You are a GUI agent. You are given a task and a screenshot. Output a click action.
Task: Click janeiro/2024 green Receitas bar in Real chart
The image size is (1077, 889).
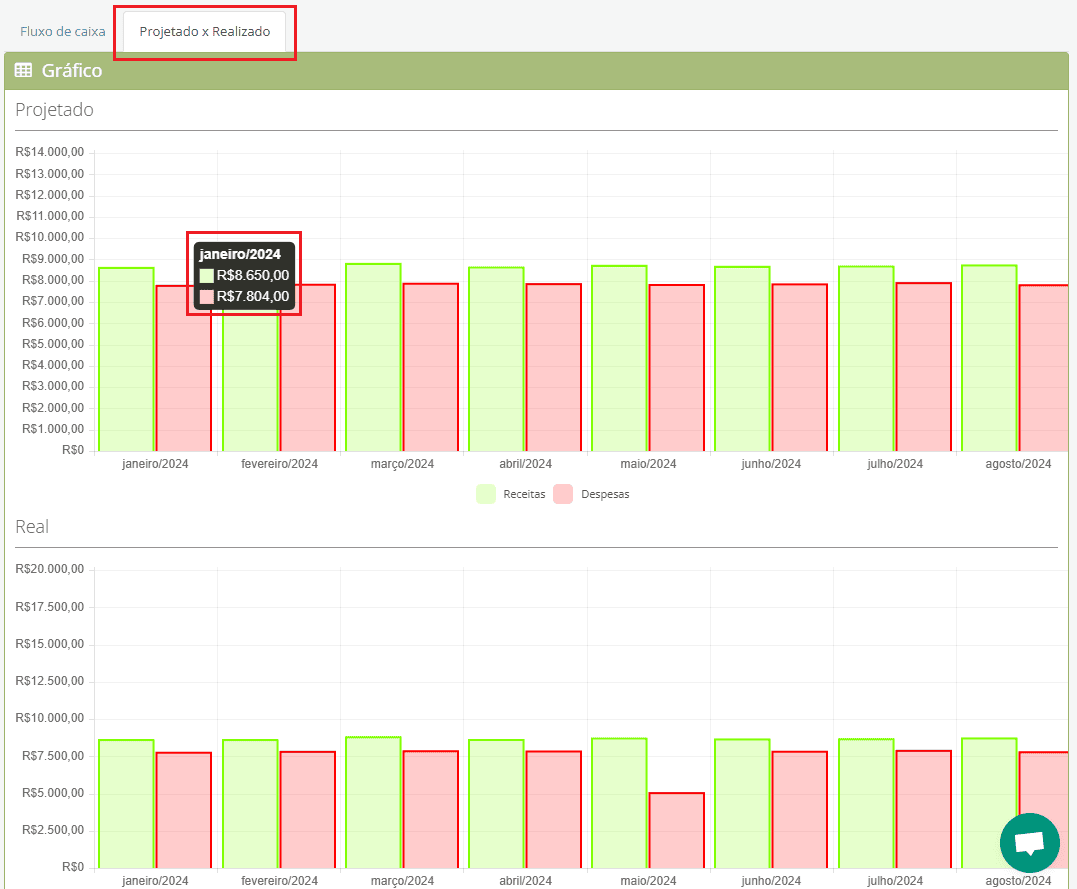(x=126, y=804)
